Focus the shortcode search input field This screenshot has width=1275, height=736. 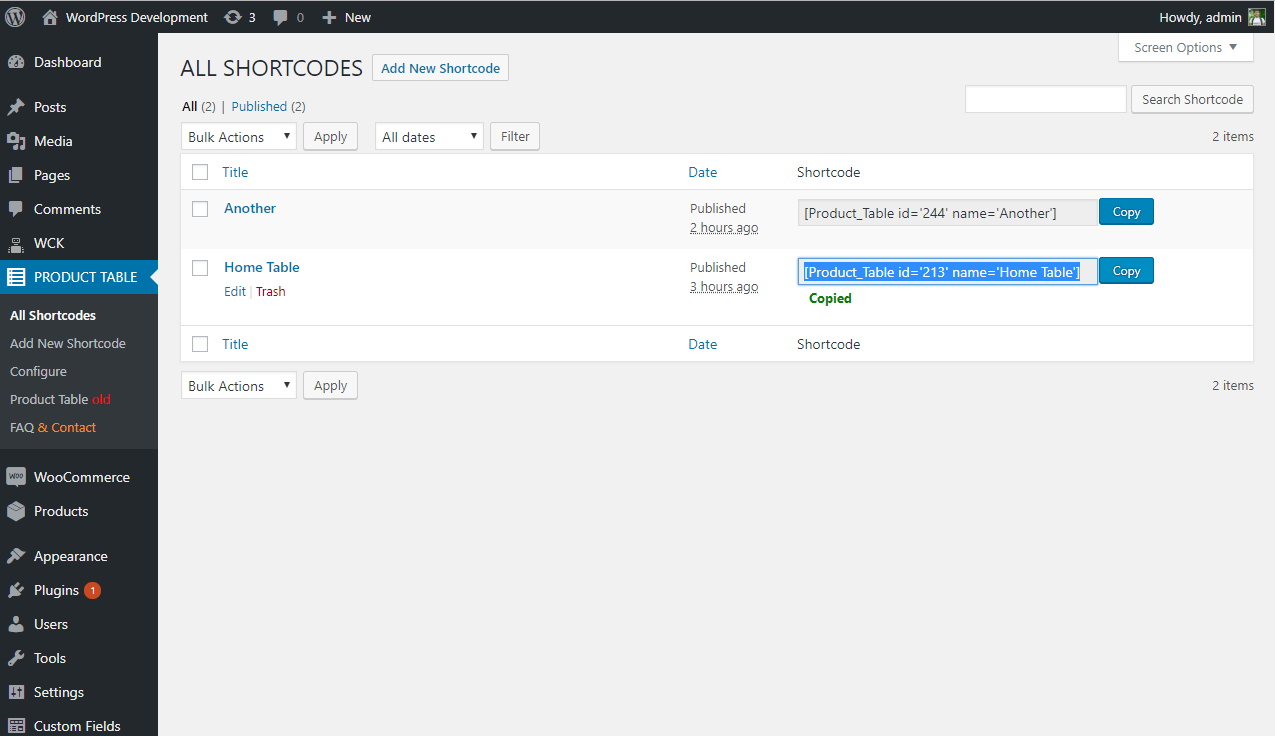coord(1045,99)
